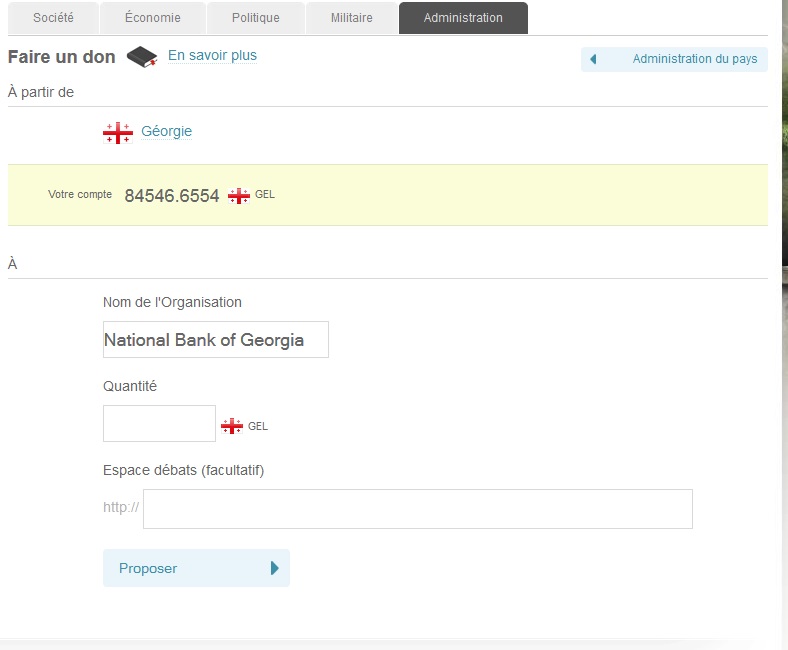This screenshot has height=650, width=788.
Task: Go back to Administration du pays
Action: click(674, 59)
